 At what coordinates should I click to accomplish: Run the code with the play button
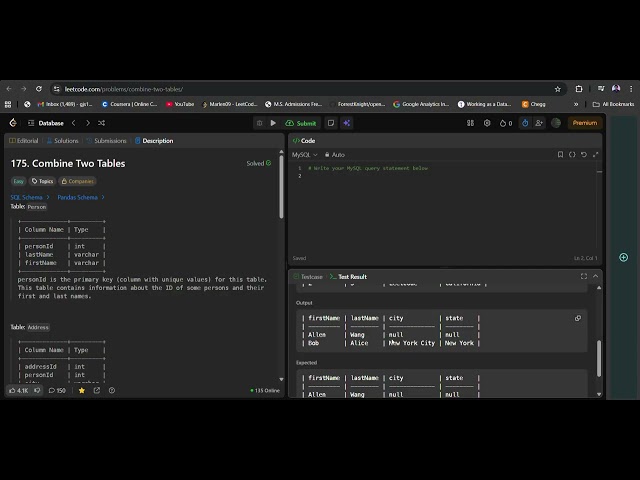coord(273,123)
